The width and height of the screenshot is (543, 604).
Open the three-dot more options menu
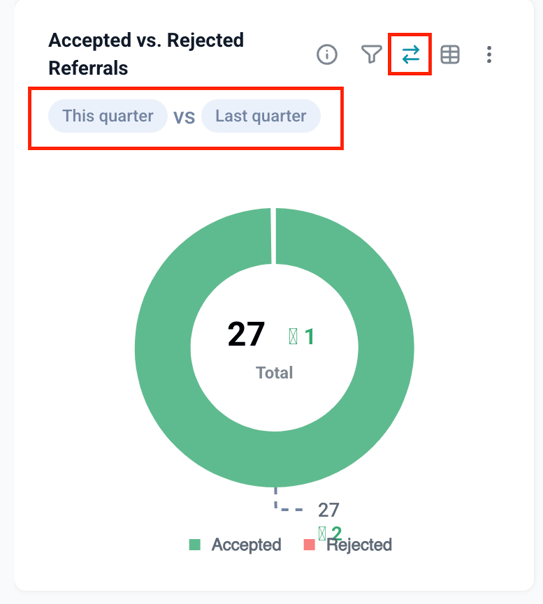click(x=489, y=54)
